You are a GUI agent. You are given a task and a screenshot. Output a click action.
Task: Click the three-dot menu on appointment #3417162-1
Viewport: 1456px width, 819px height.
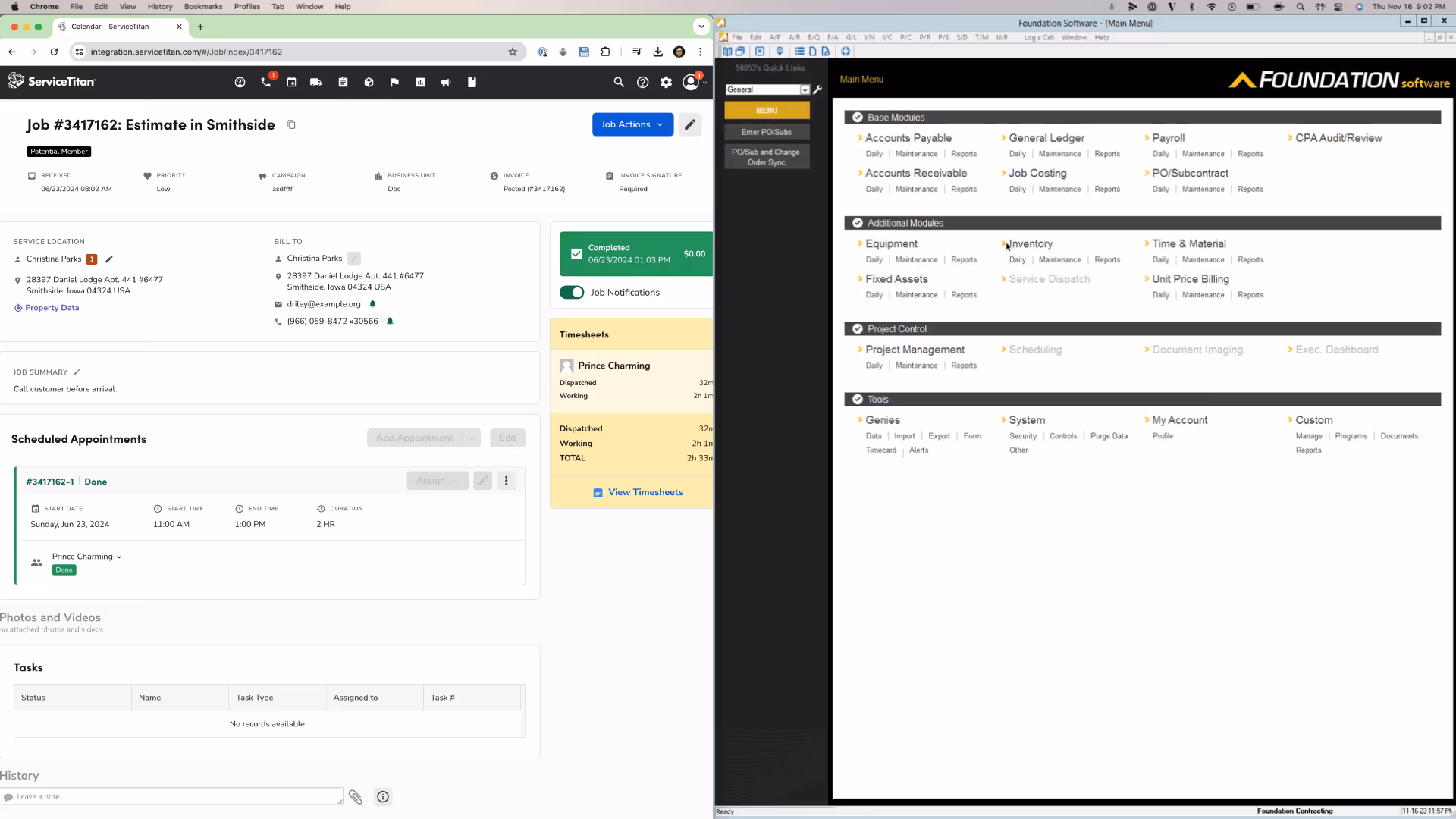tap(507, 481)
